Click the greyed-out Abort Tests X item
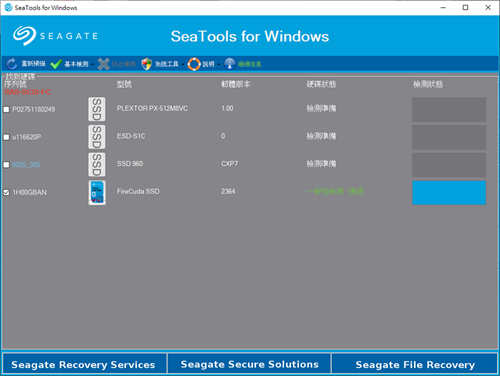 (x=116, y=64)
